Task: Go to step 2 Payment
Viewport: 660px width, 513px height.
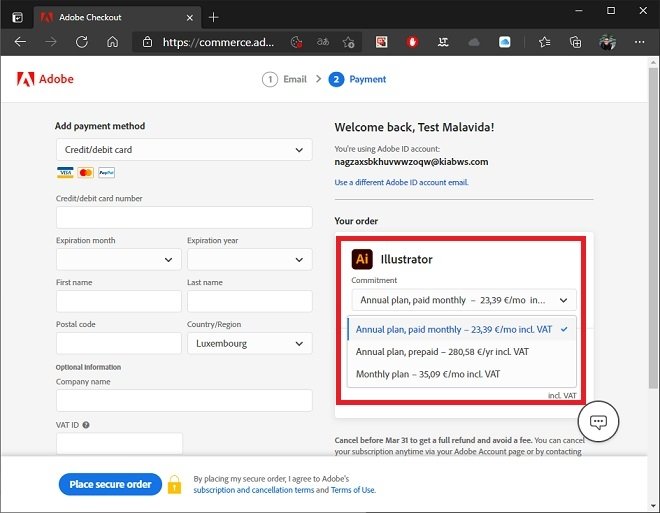Action: 357,79
